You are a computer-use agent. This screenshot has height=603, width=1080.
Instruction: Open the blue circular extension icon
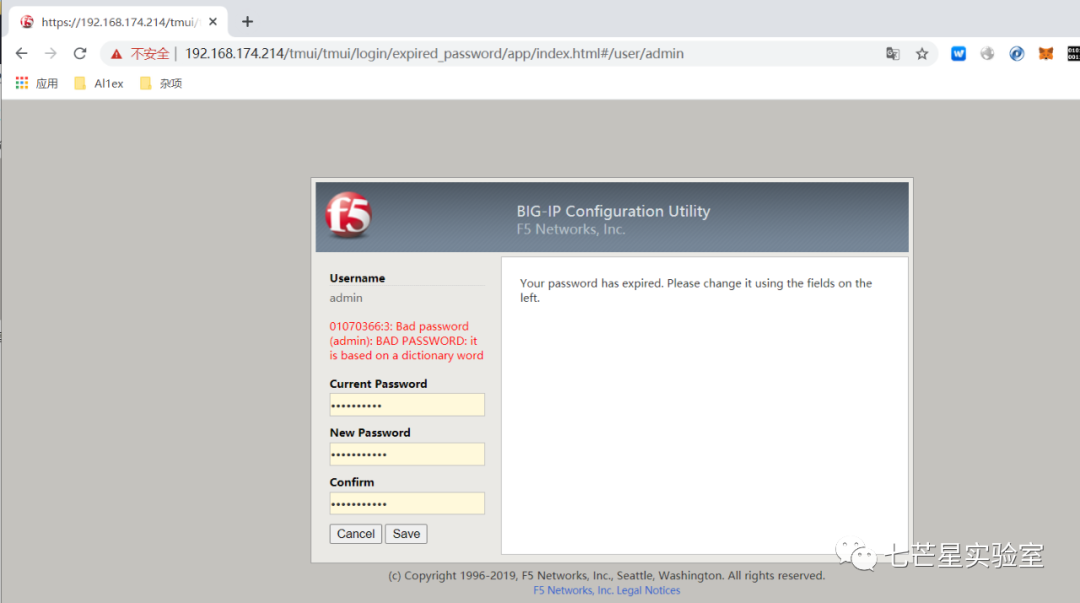1017,53
